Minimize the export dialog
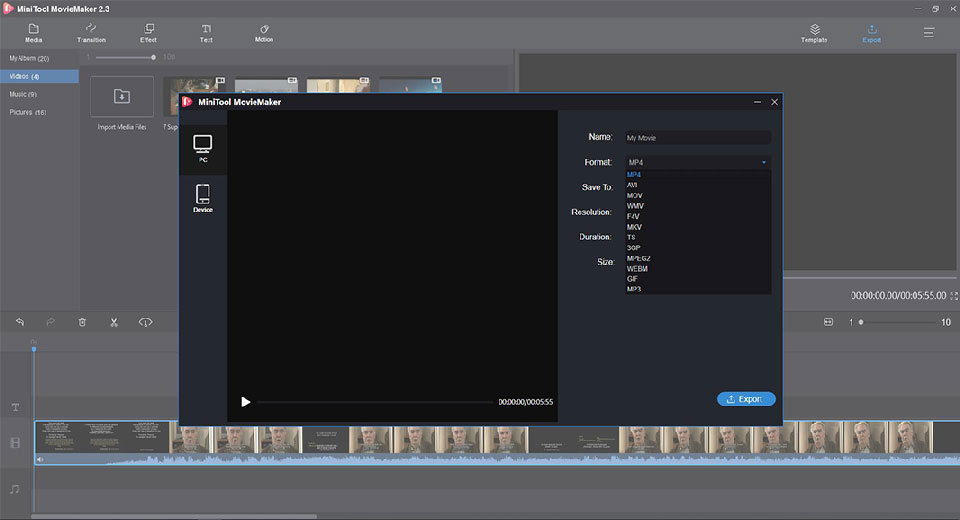The image size is (960, 520). coord(757,102)
